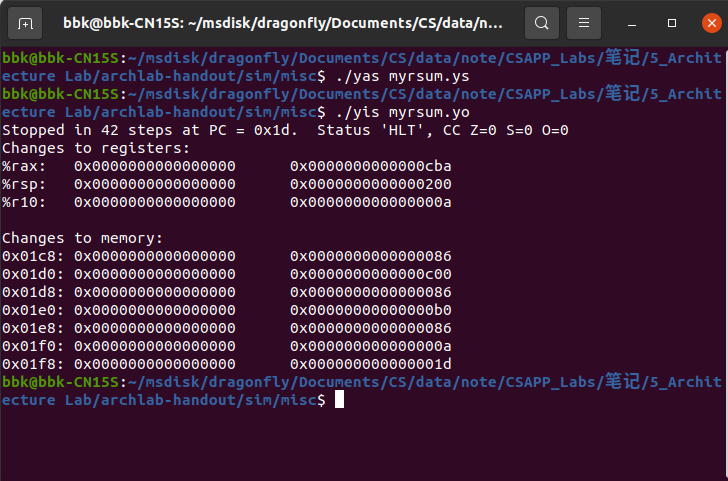Click the './yis myrsum.yo' command text

[399, 112]
